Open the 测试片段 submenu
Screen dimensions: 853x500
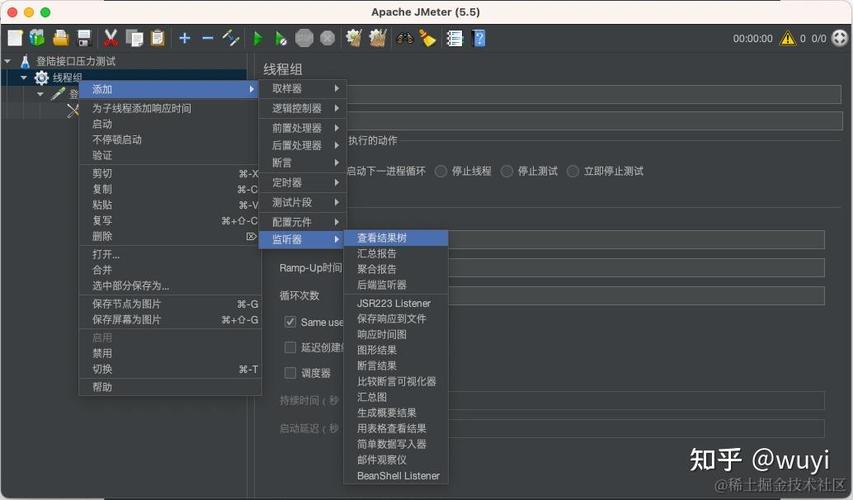click(x=302, y=202)
